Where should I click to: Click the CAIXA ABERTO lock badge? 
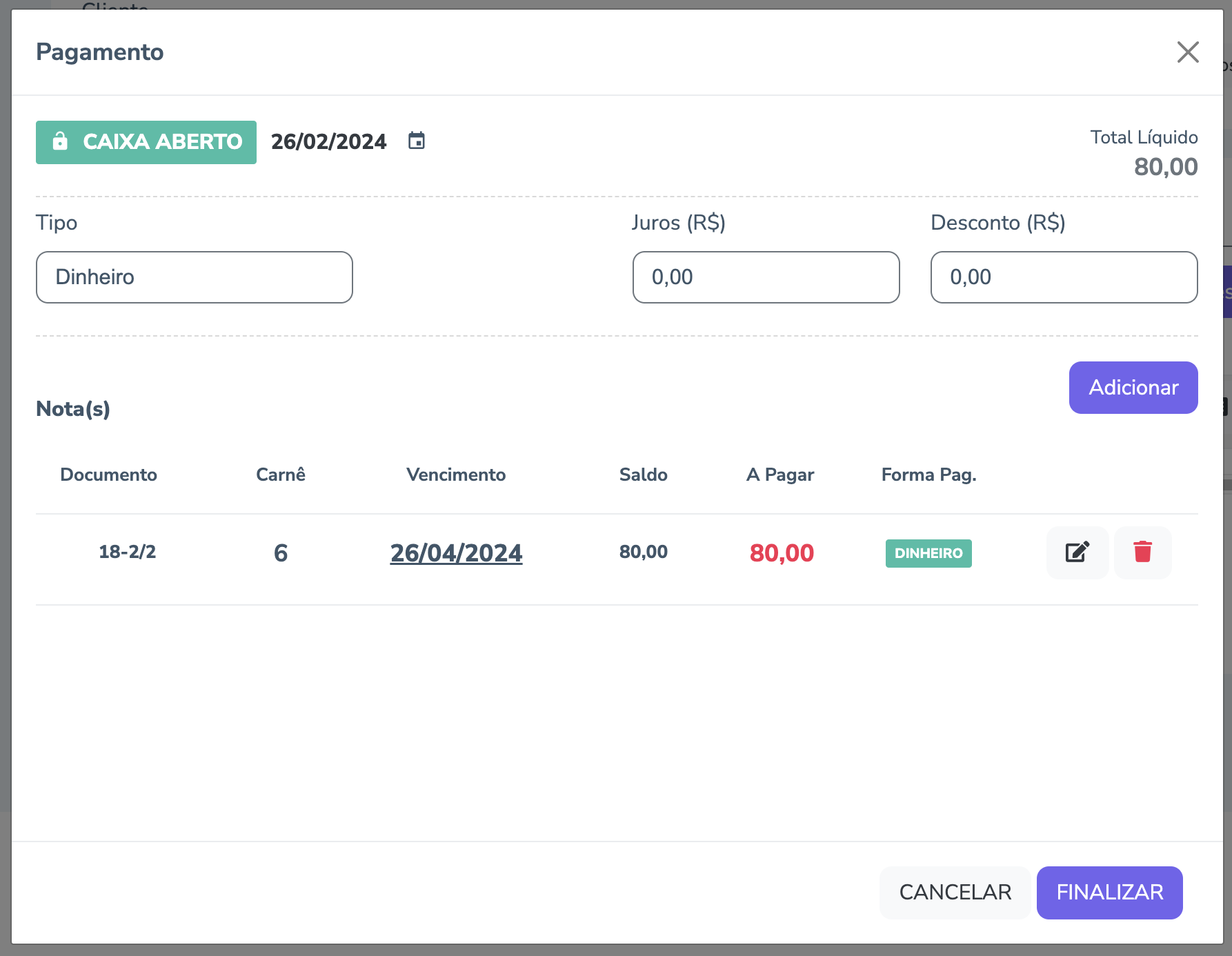pyautogui.click(x=146, y=142)
